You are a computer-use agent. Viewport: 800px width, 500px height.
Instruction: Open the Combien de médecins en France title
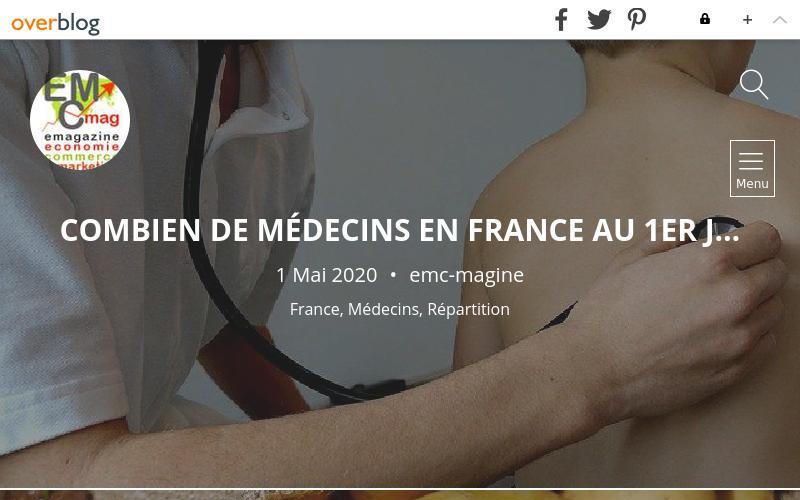400,230
